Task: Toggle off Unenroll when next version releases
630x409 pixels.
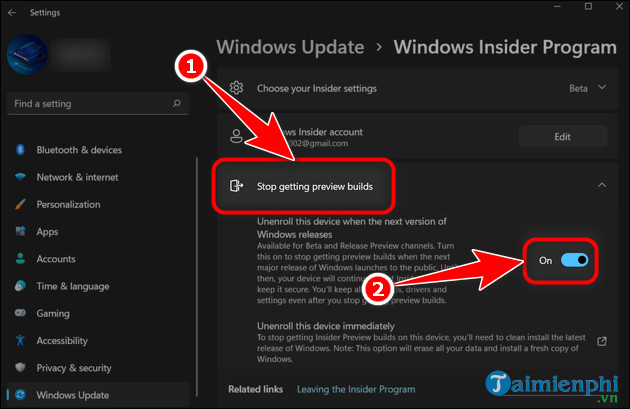Action: 575,260
